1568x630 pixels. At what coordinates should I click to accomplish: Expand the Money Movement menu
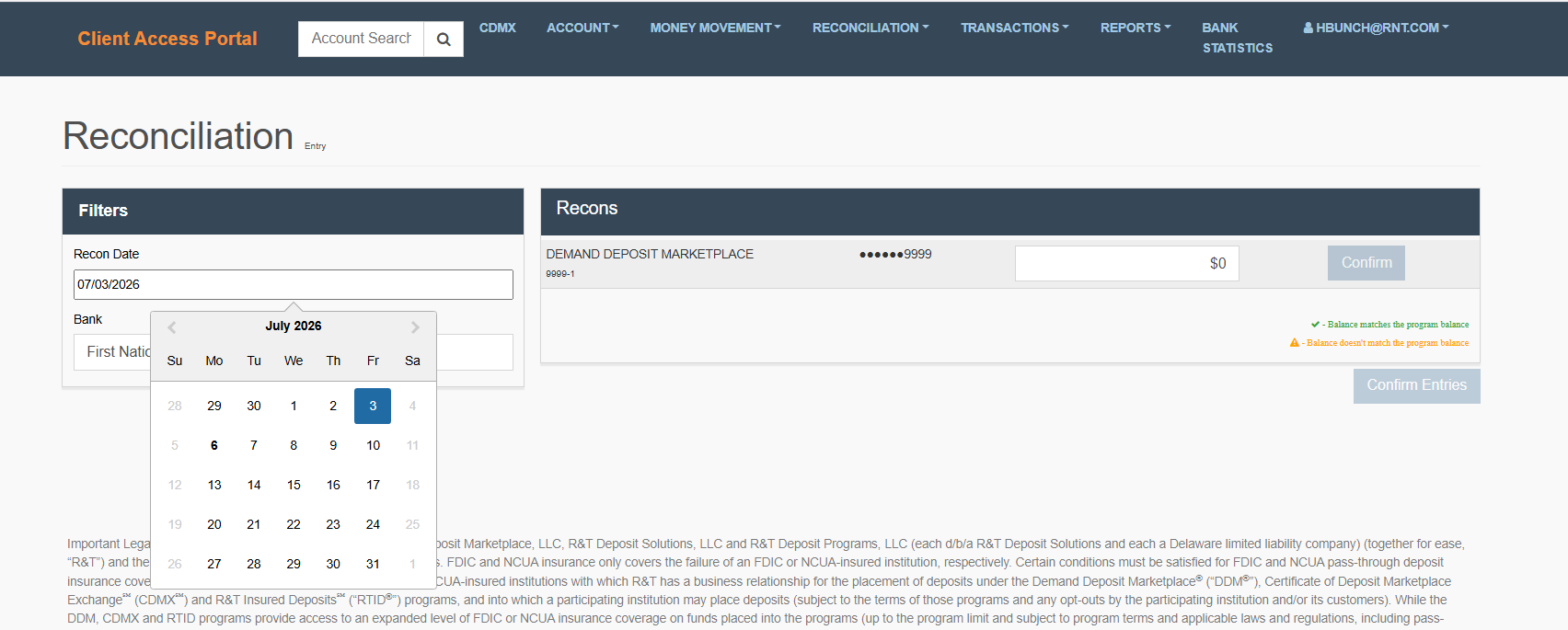[x=715, y=28]
